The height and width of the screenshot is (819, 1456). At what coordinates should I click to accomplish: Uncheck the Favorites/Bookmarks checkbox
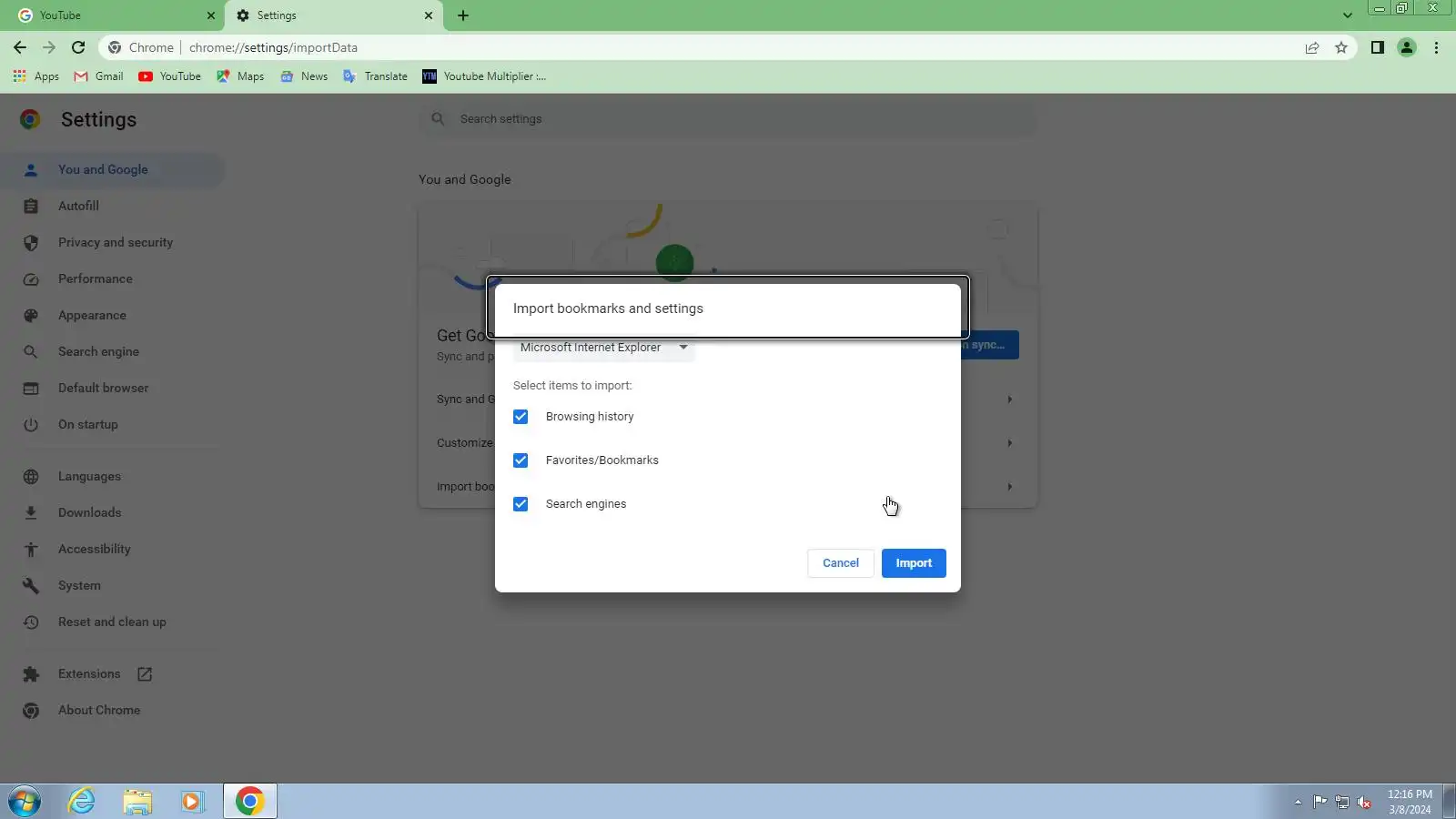tap(521, 460)
